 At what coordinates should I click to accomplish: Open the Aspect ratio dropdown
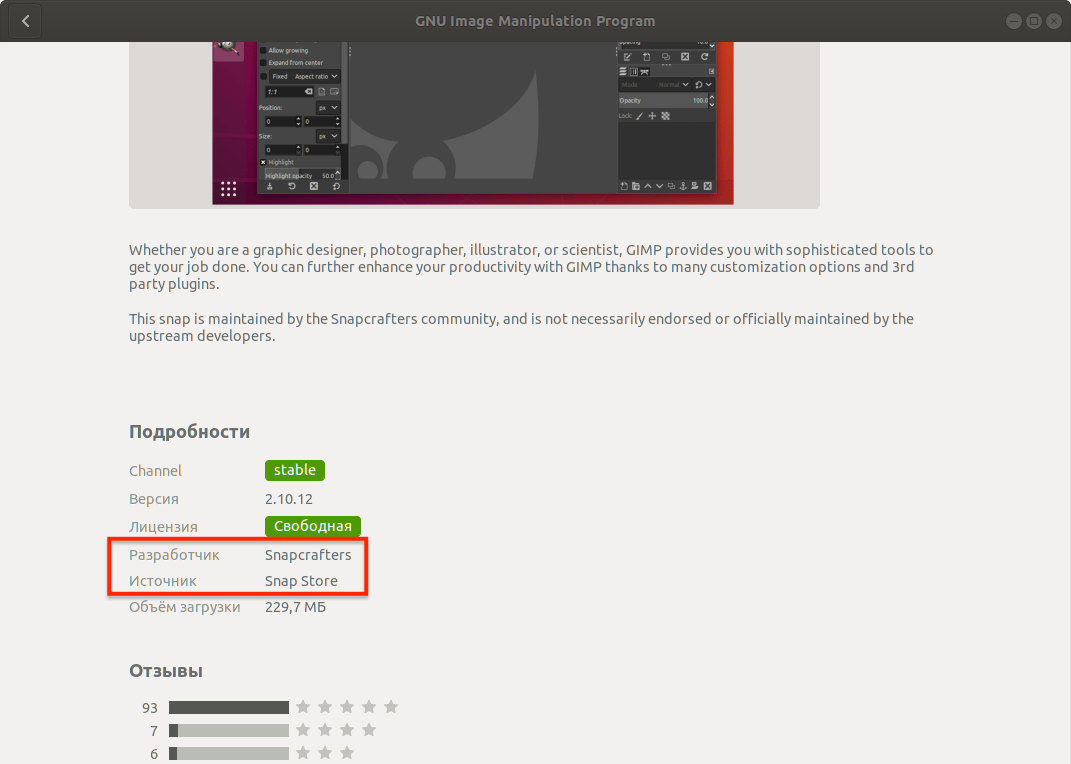click(316, 76)
